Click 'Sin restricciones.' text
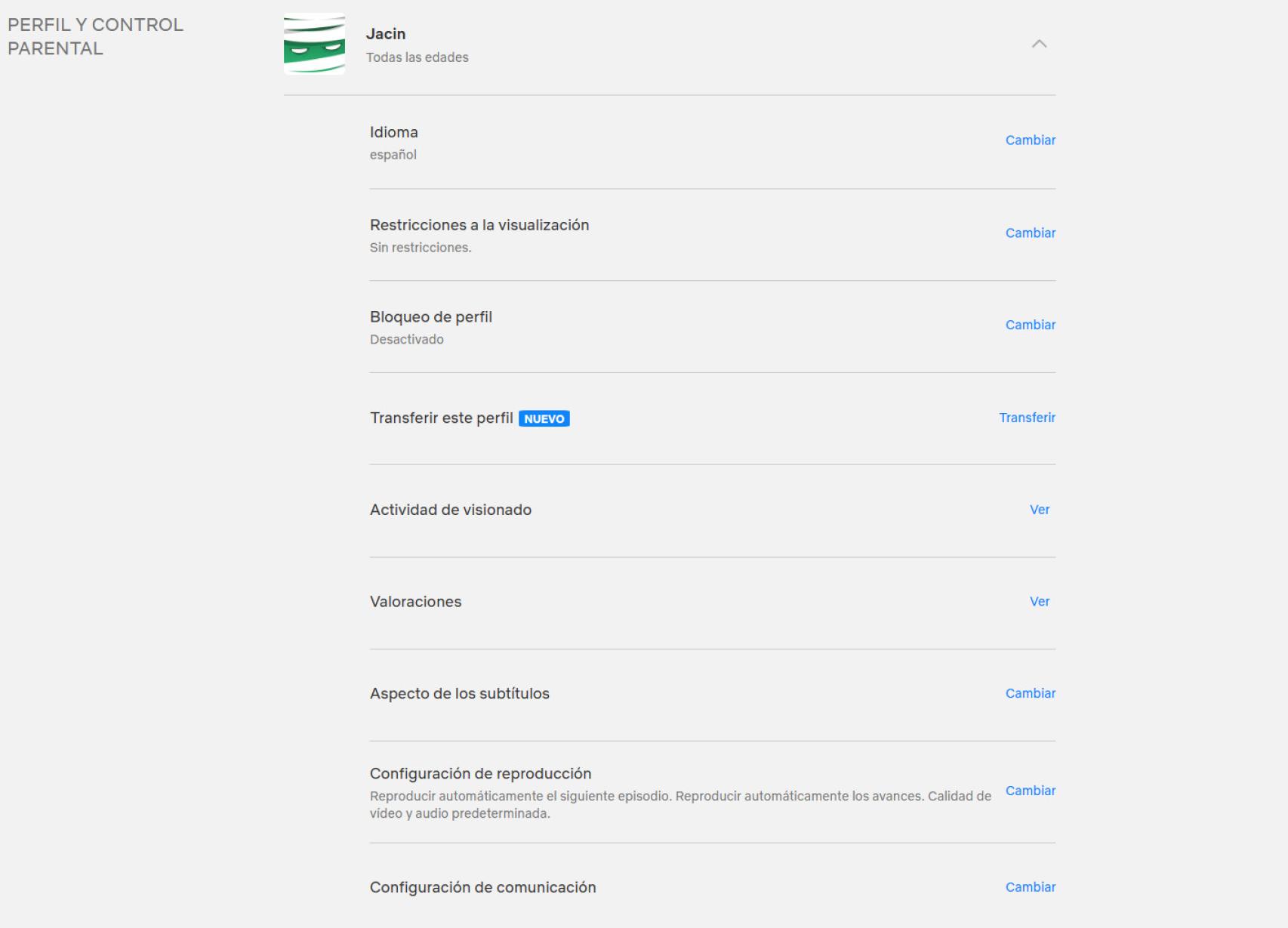Viewport: 1288px width, 928px height. coord(420,248)
